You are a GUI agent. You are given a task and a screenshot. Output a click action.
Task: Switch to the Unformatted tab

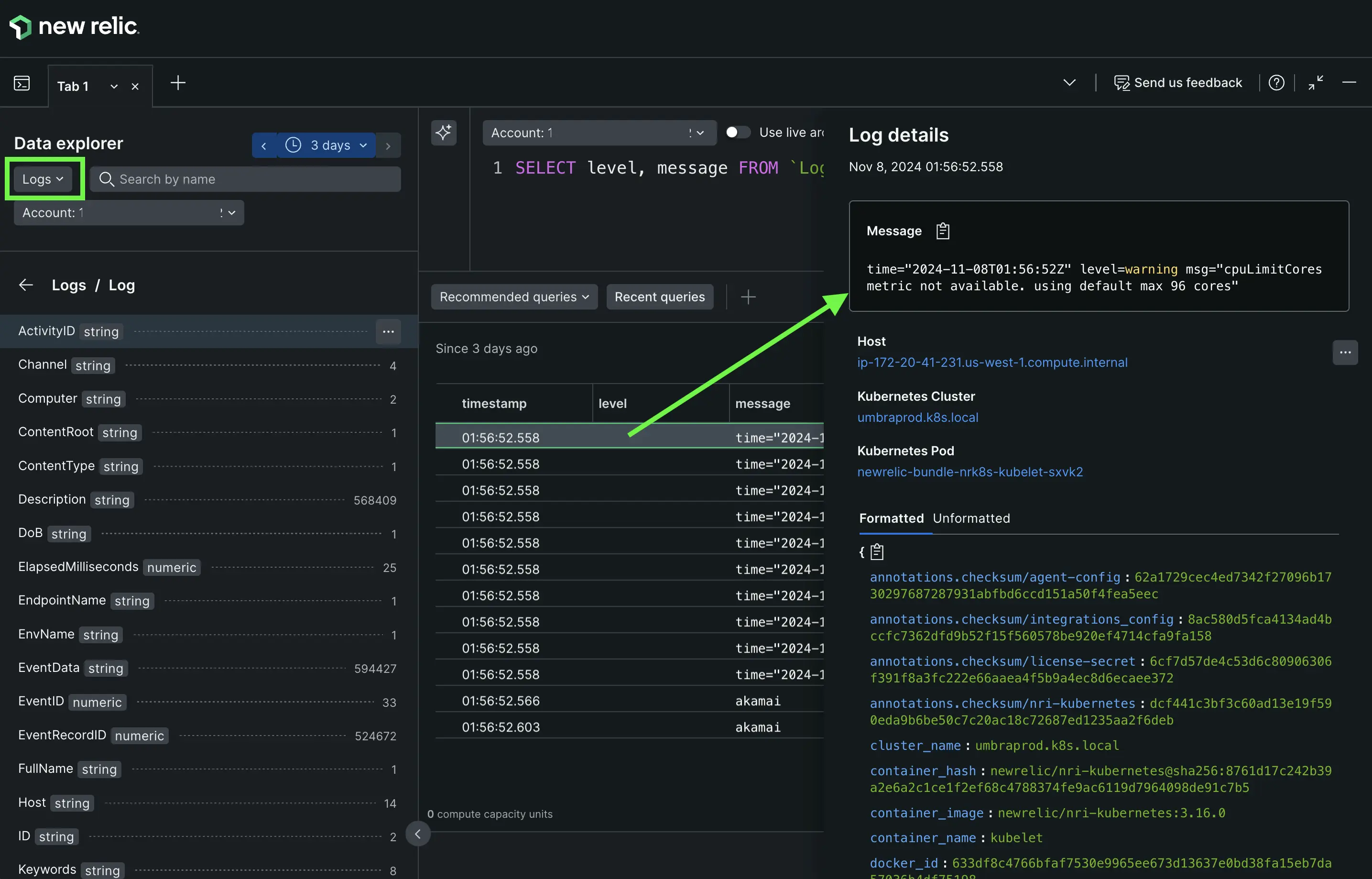(971, 518)
